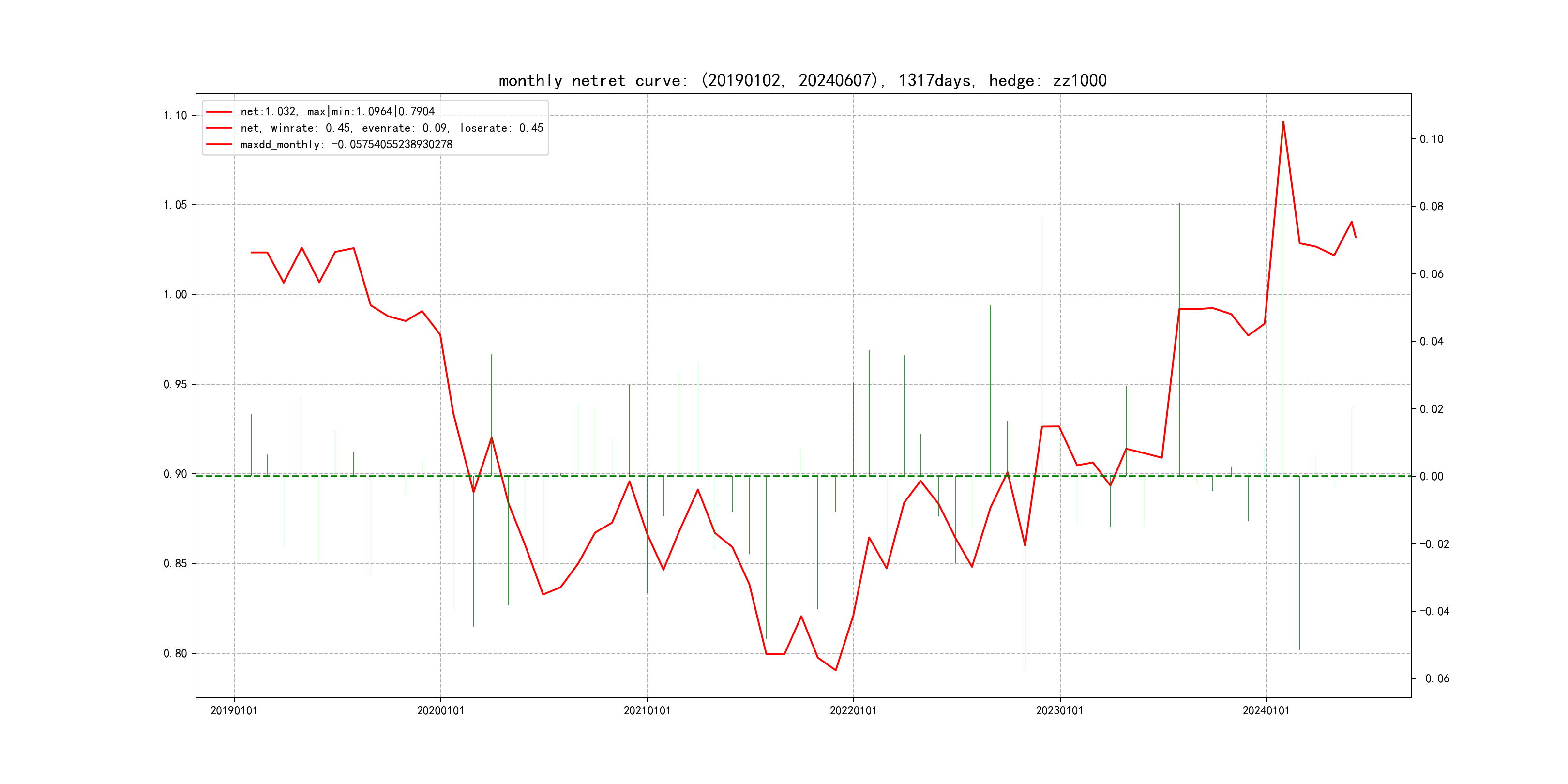Click the red line swatch beside net:1.032

point(219,111)
